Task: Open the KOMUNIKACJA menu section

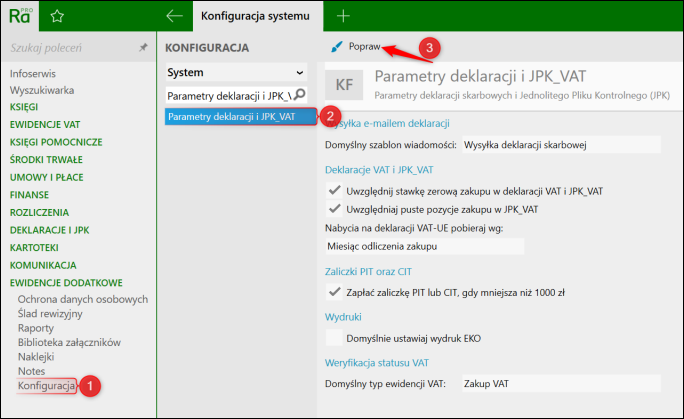Action: 43,265
